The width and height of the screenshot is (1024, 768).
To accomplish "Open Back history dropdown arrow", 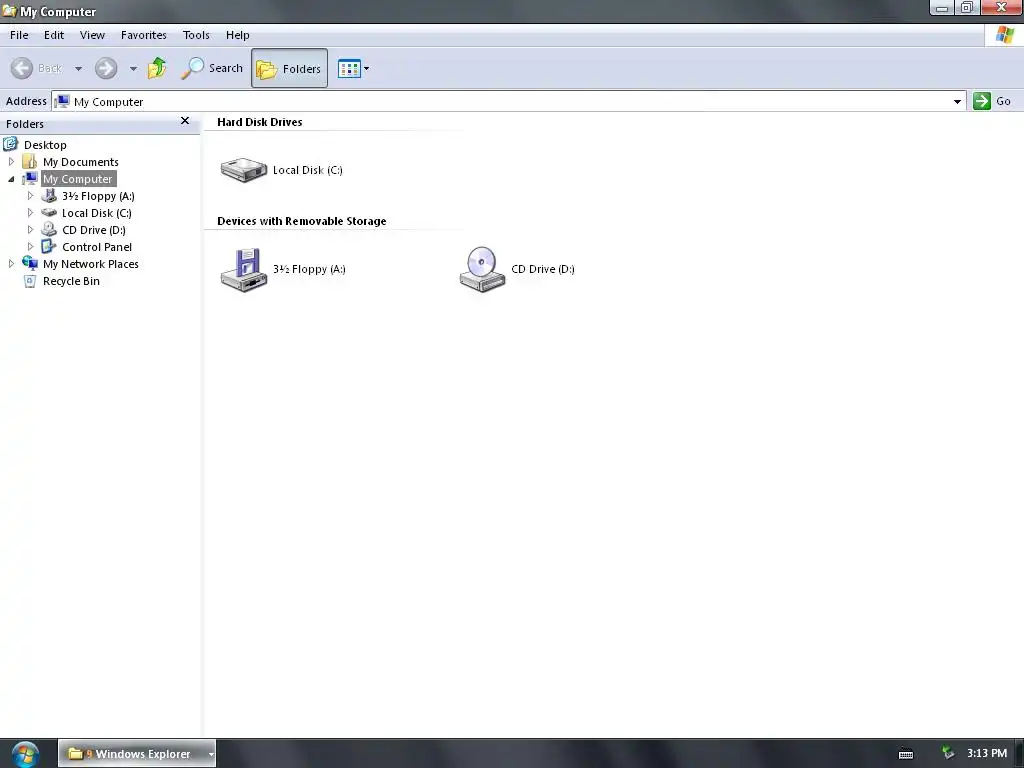I will coord(78,68).
